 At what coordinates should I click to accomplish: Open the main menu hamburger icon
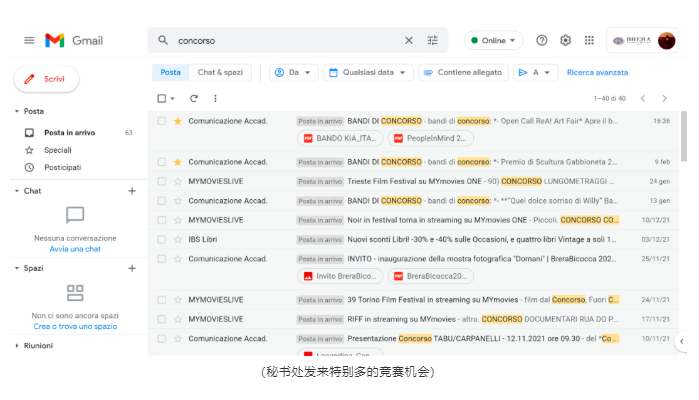[x=29, y=41]
